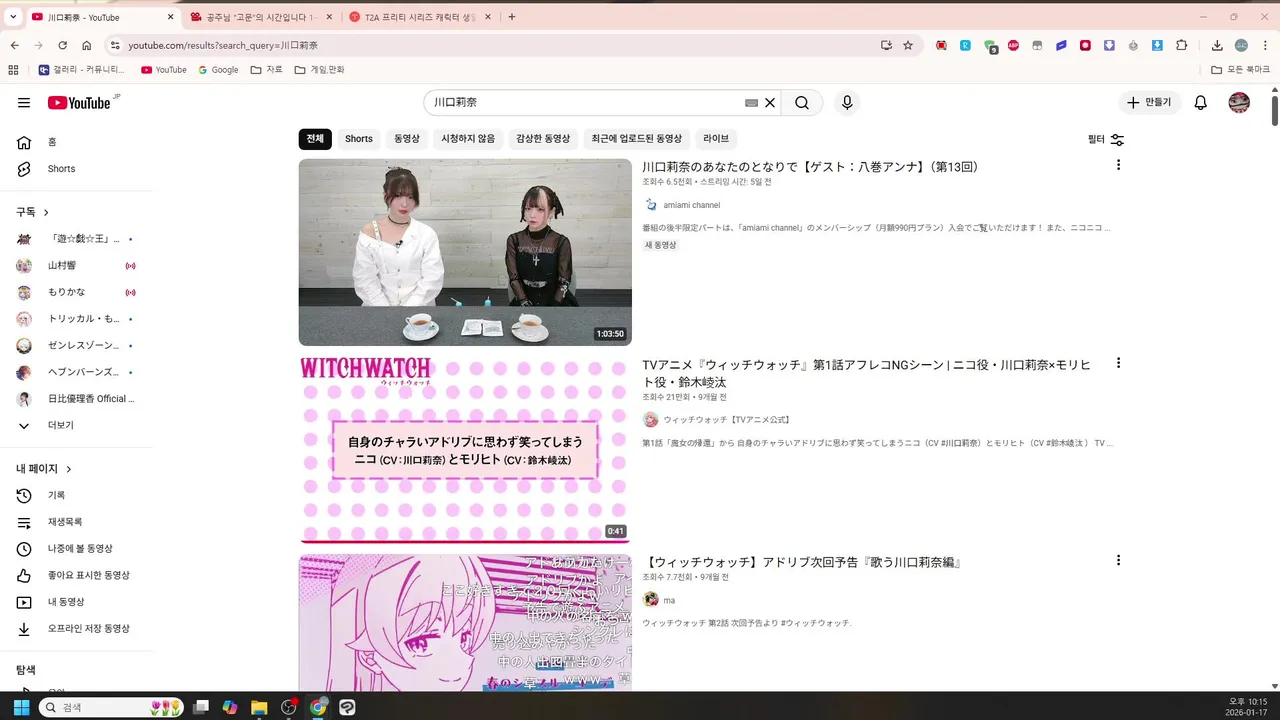Select the 최근에 업로드된 동영상 chip

pyautogui.click(x=636, y=139)
